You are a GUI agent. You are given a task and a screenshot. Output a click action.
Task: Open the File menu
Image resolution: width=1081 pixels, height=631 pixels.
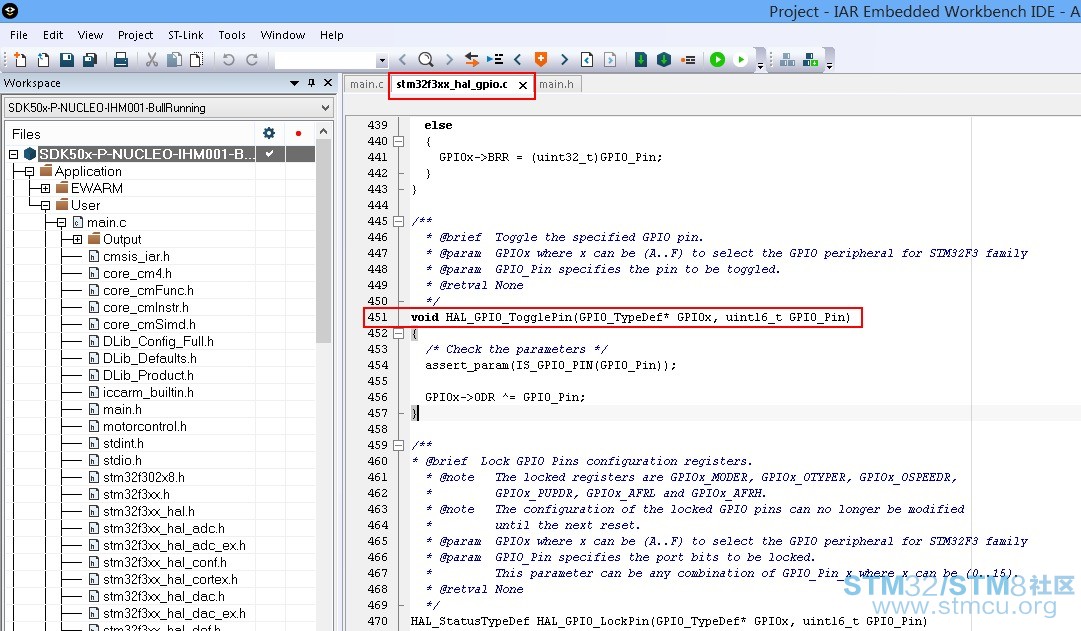(x=19, y=35)
